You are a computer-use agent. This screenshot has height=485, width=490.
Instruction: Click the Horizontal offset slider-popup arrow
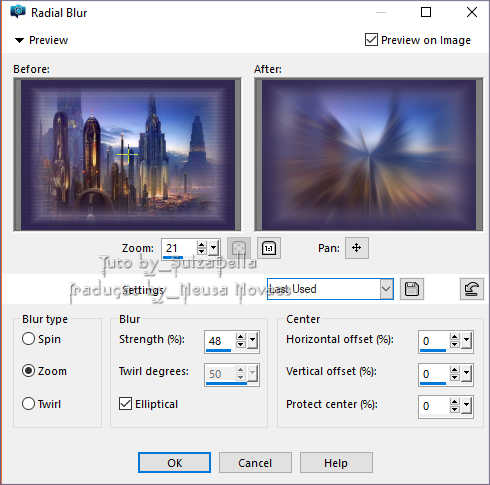coord(466,340)
